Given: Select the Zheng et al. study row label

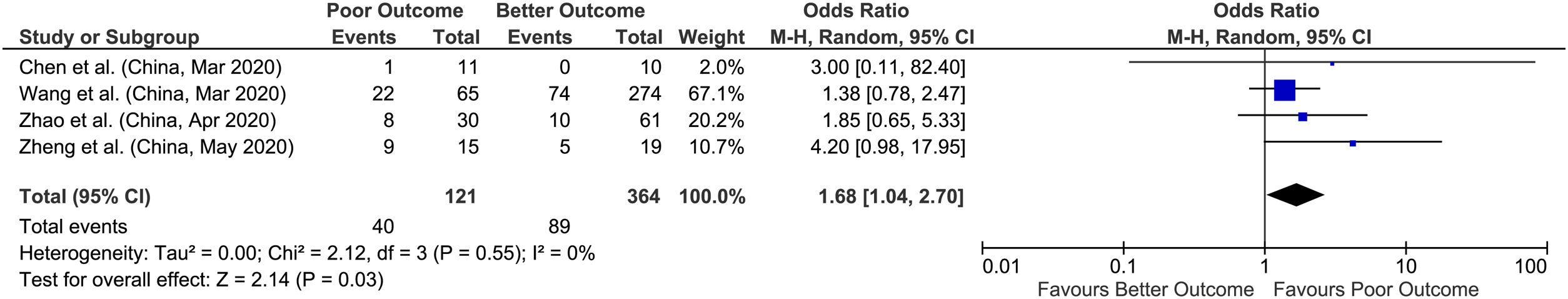Looking at the screenshot, I should [x=156, y=147].
